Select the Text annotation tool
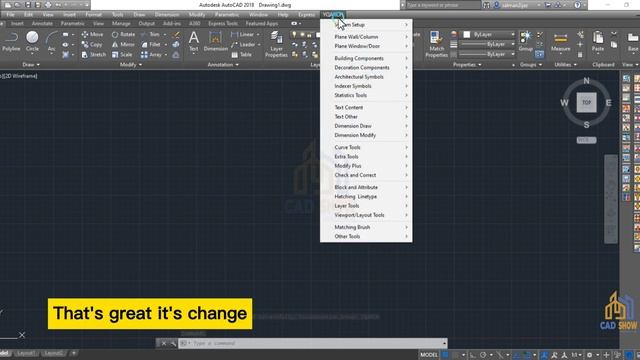 pos(193,41)
